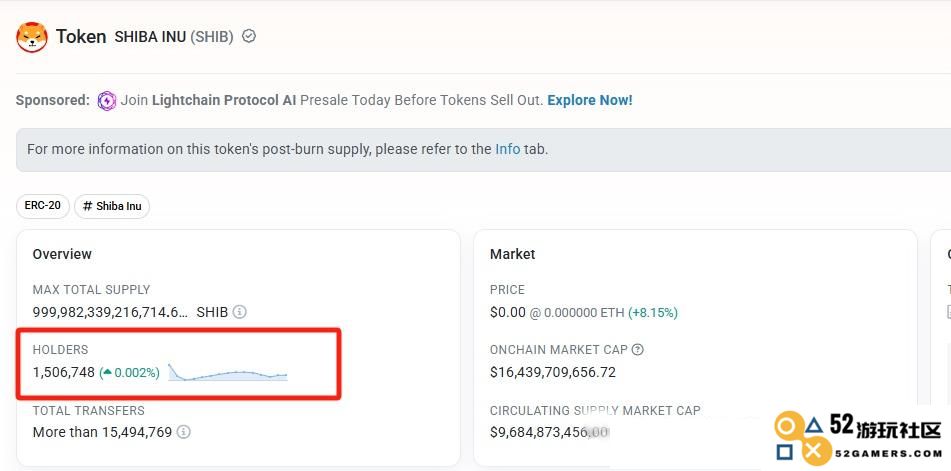Image resolution: width=951 pixels, height=471 pixels.
Task: Click the verified checkmark badge beside SHIB
Action: pos(249,36)
